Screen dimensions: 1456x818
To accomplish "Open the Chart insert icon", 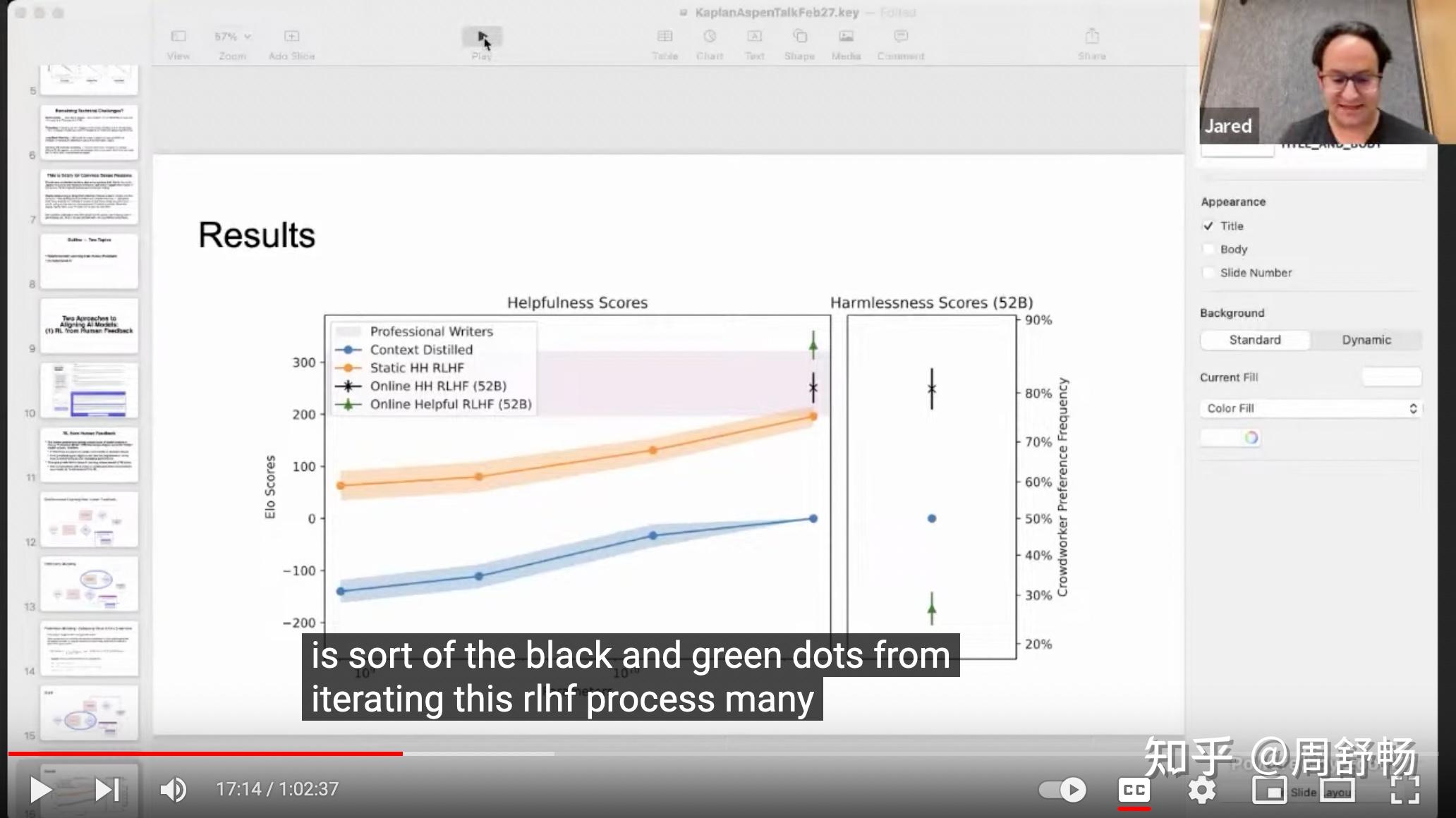I will pyautogui.click(x=710, y=37).
